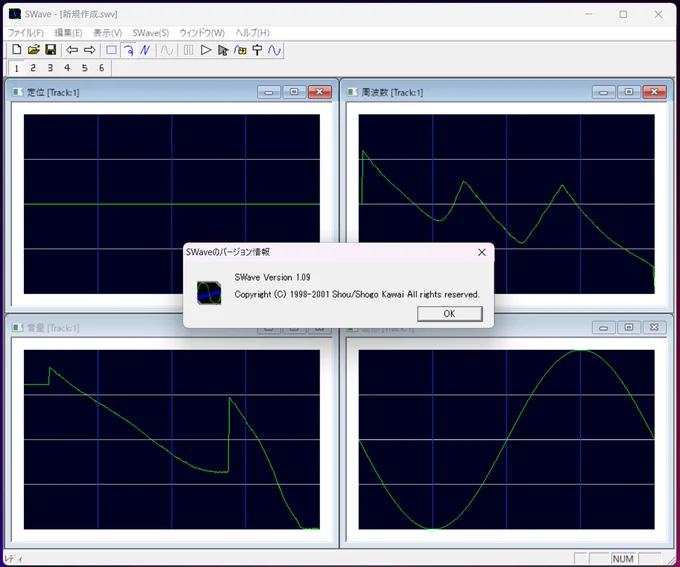Open the SWave(S) menu
Screen dimensions: 680x567
coord(150,33)
